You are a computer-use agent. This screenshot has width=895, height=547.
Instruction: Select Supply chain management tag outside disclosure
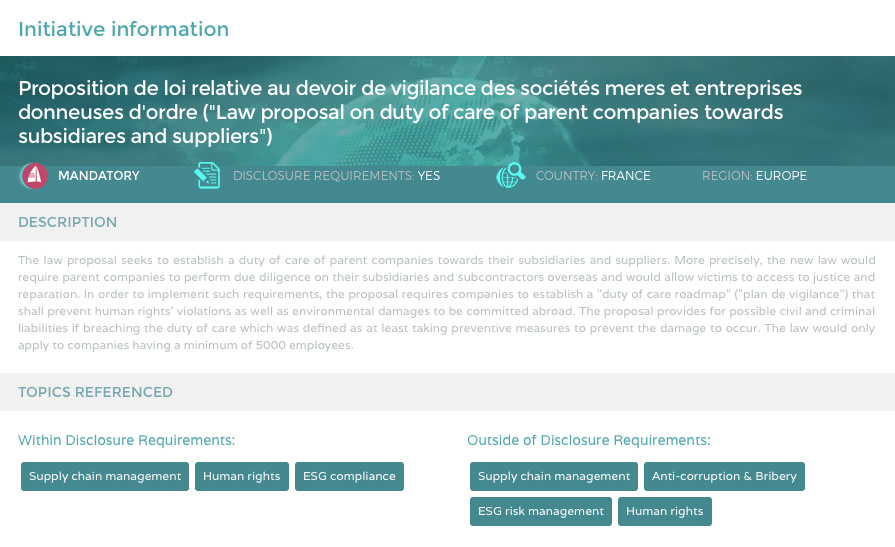[554, 476]
